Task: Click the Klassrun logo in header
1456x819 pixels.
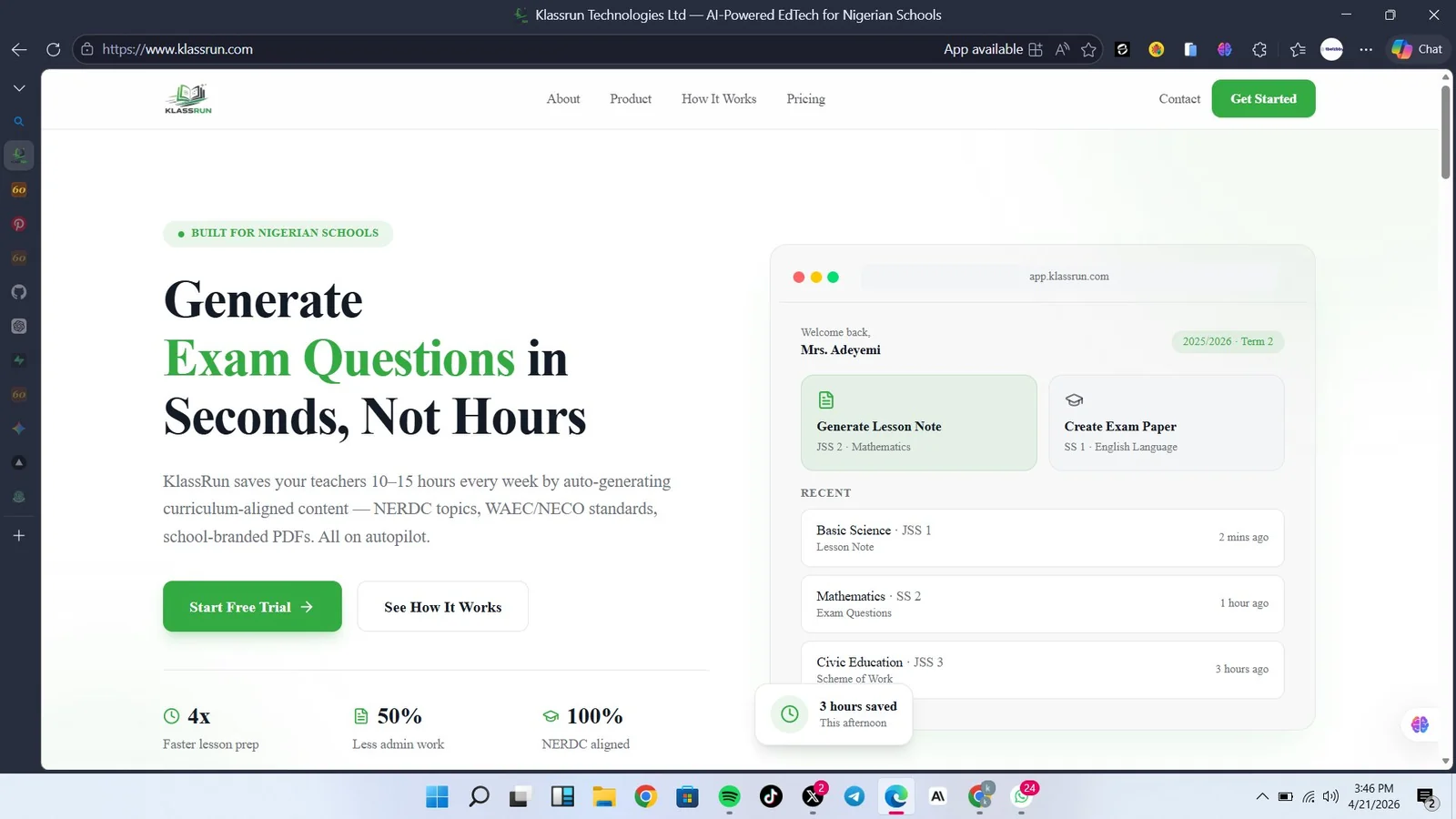Action: pos(188,98)
